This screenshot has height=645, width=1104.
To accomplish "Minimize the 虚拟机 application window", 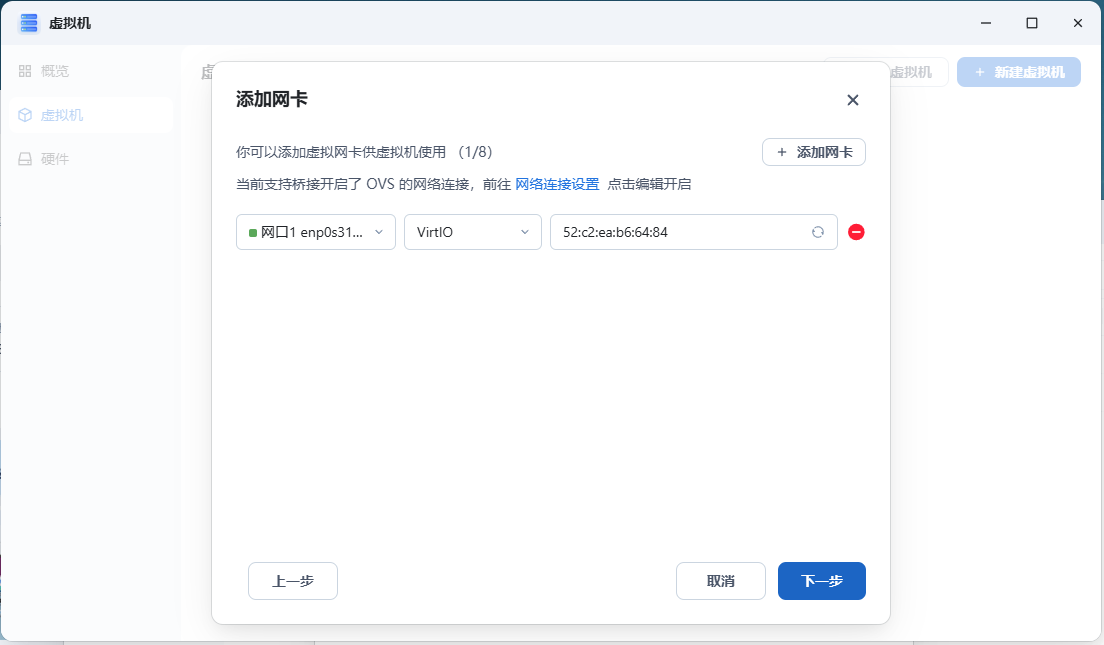I will 985,22.
